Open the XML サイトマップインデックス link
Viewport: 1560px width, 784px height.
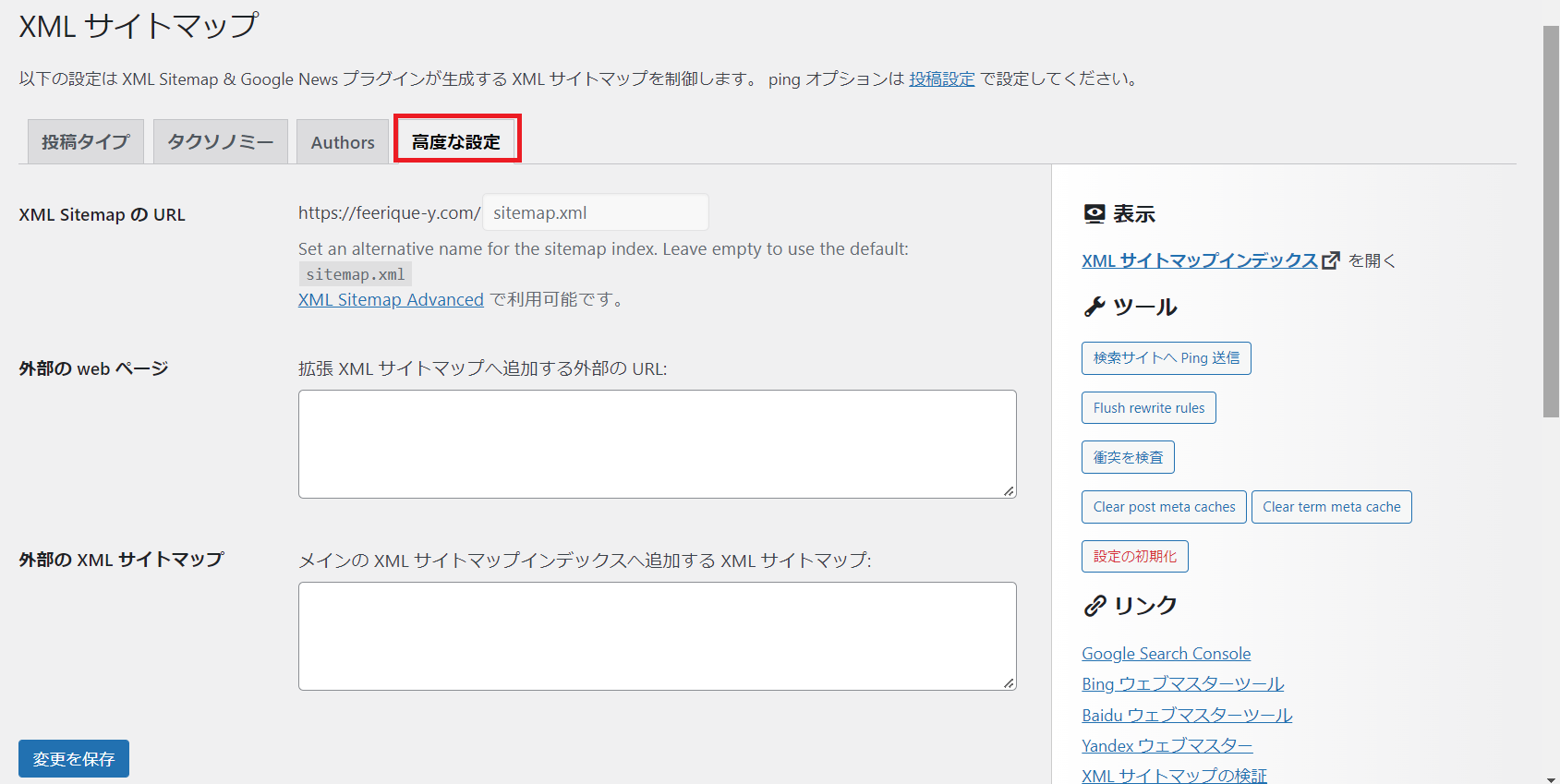[x=1199, y=260]
